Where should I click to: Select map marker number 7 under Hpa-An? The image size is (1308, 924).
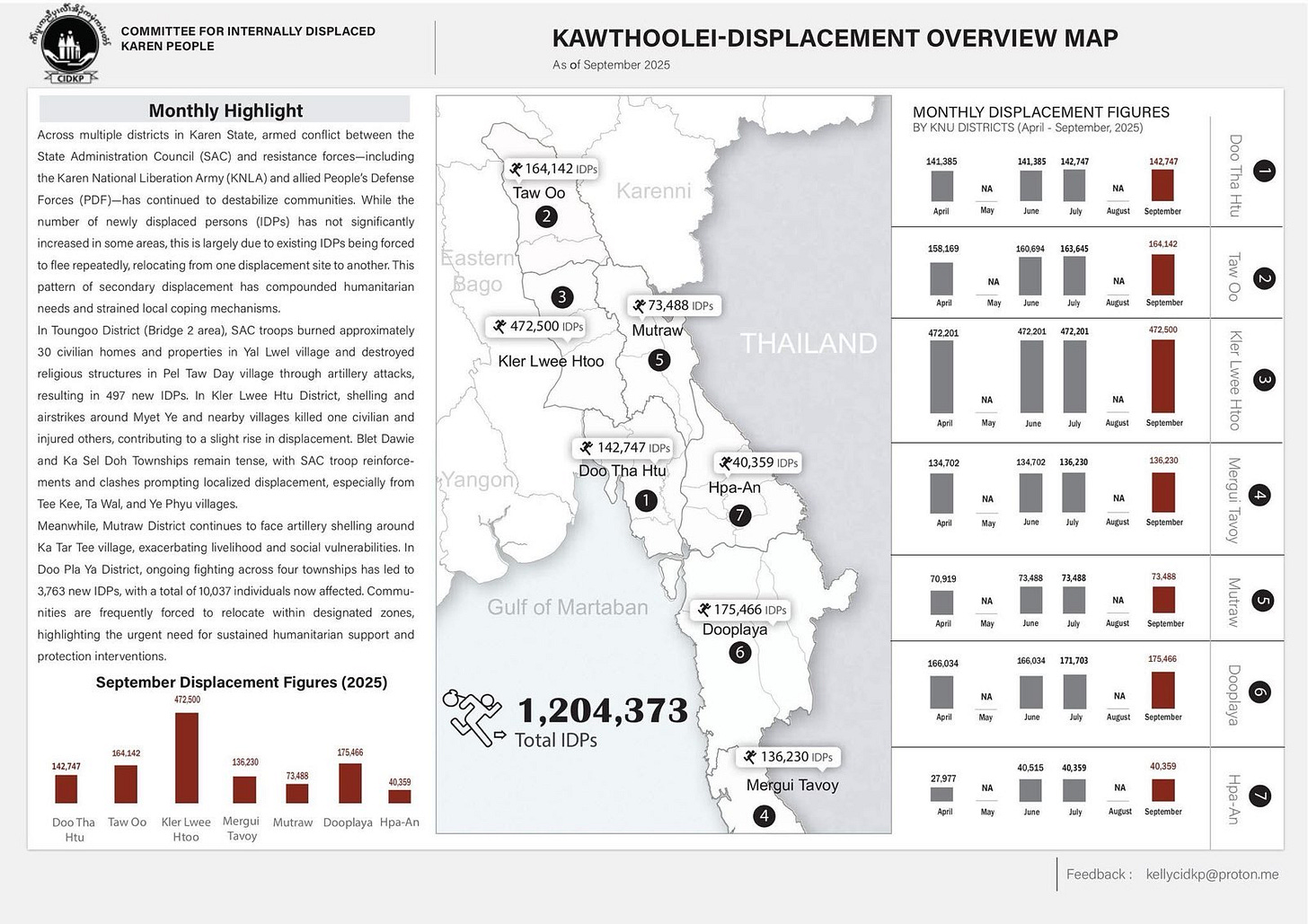pyautogui.click(x=739, y=515)
